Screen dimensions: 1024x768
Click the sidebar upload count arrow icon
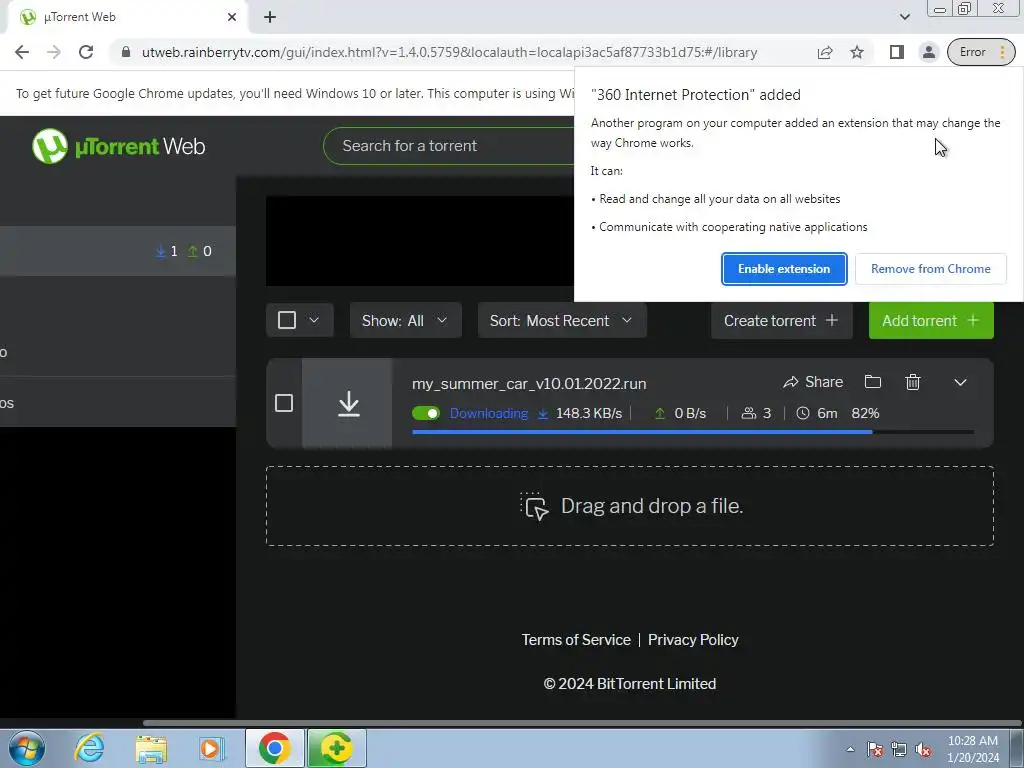pyautogui.click(x=193, y=251)
